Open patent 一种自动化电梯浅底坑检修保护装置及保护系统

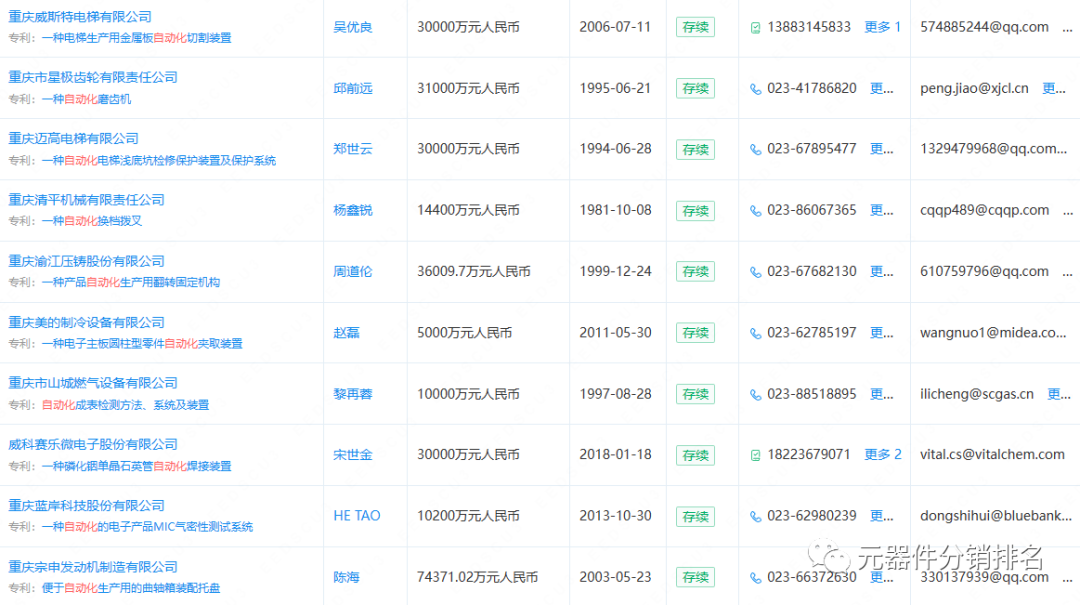158,161
